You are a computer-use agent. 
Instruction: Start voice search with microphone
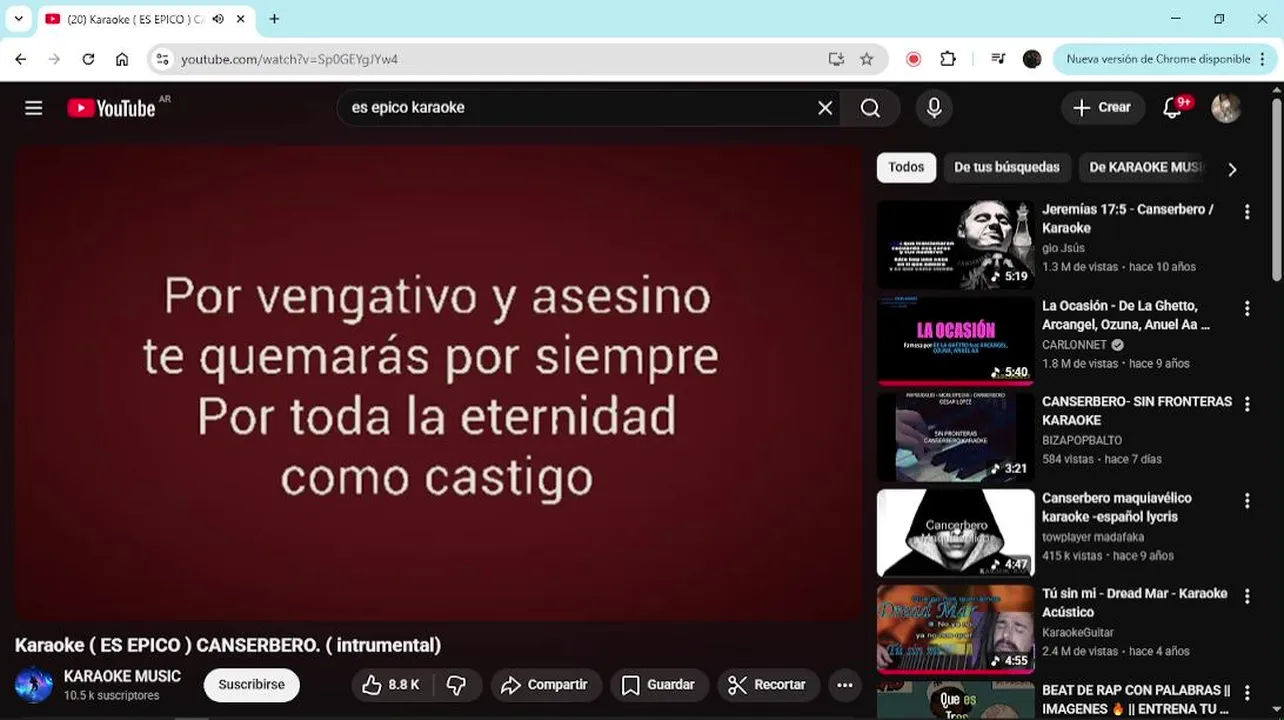(x=934, y=108)
